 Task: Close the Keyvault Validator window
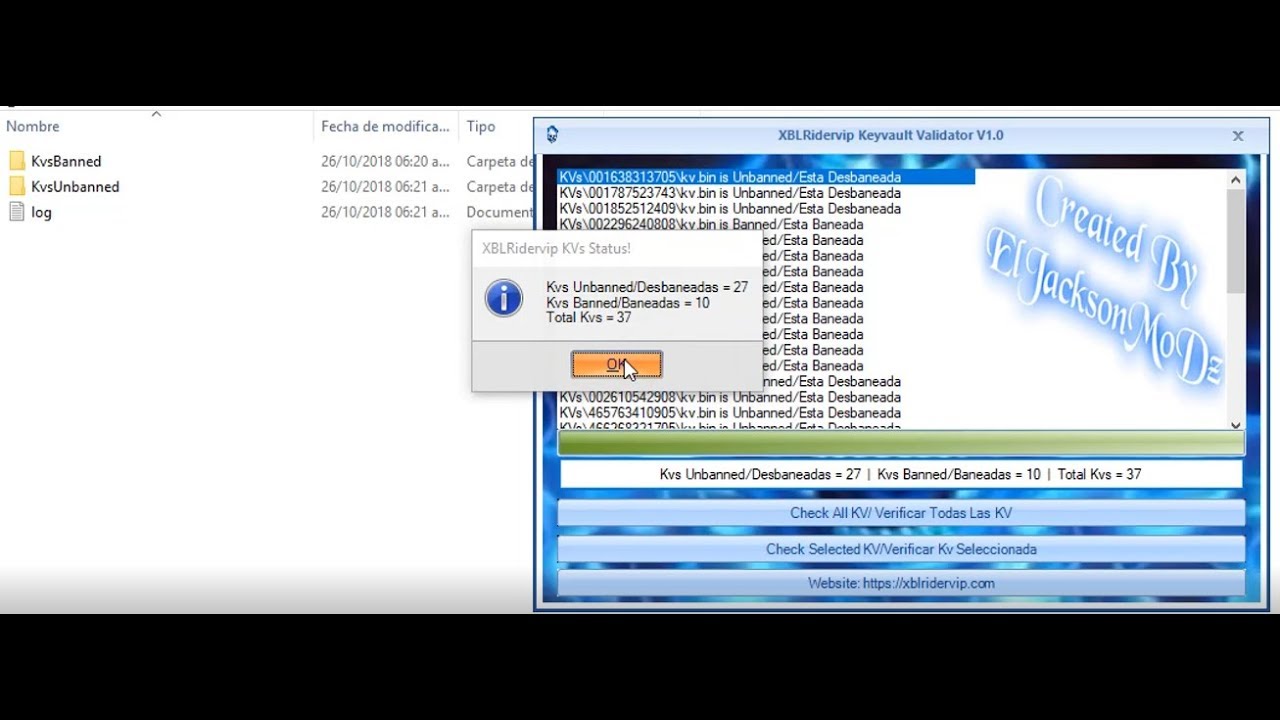1238,136
